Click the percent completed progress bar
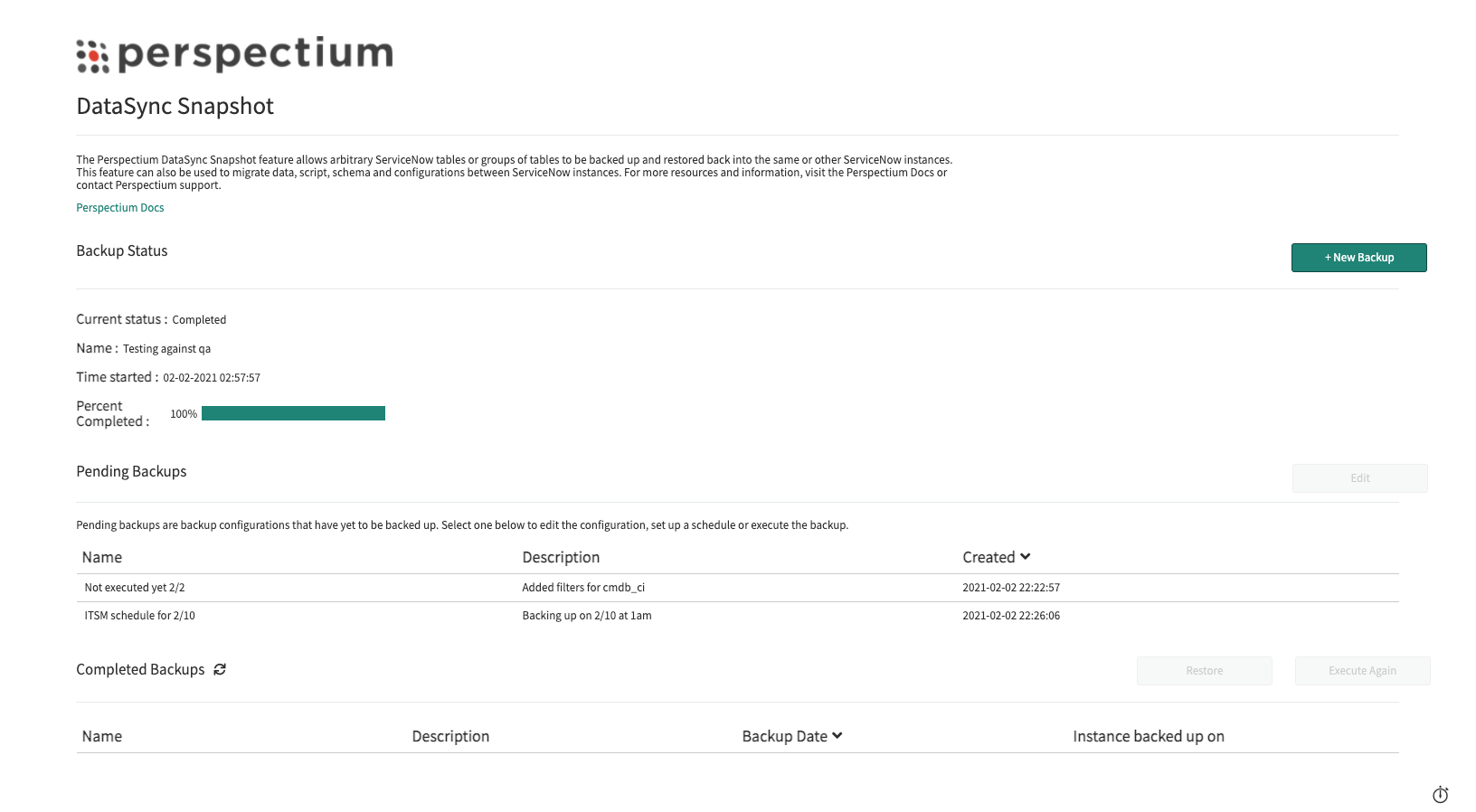This screenshot has height=812, width=1476. (x=293, y=413)
